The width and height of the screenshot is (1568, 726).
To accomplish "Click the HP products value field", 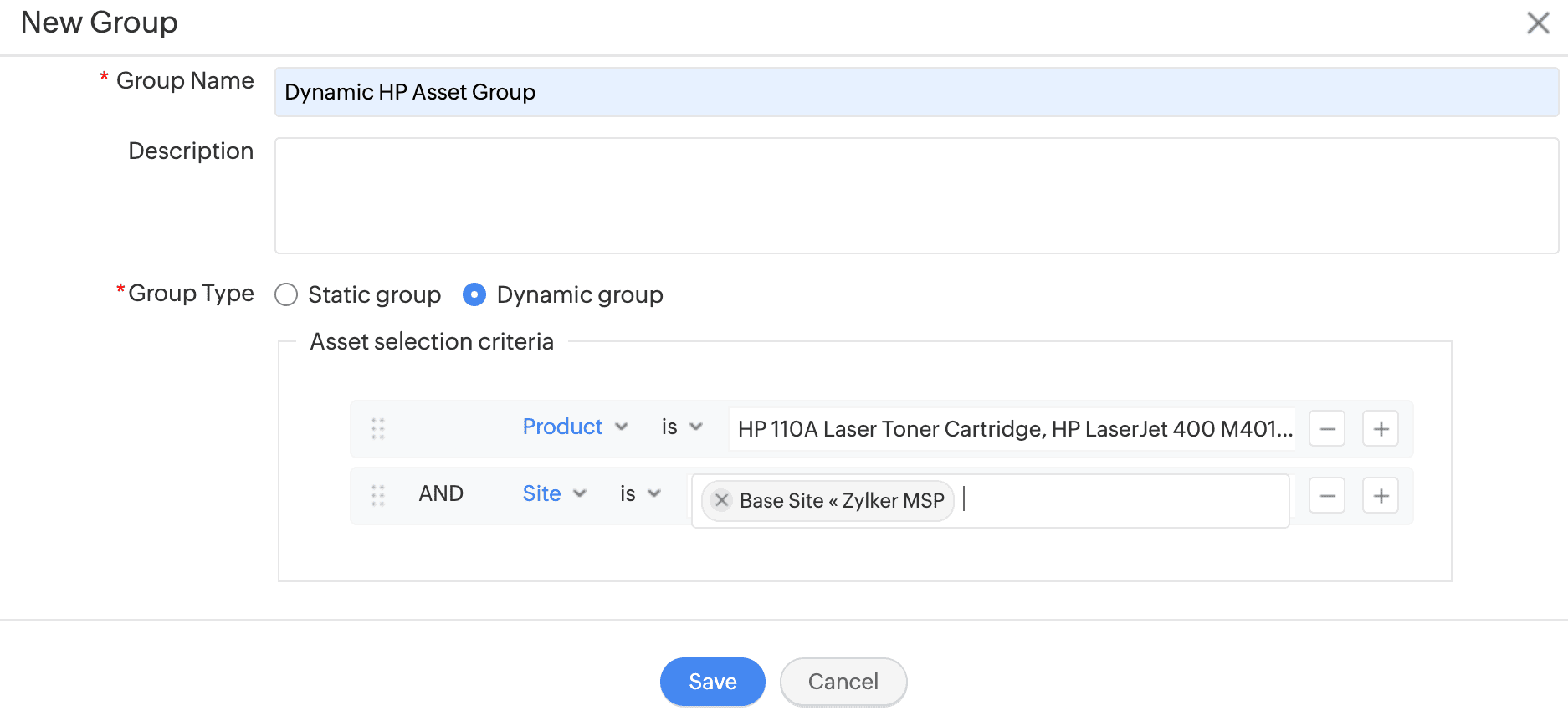I will click(x=1012, y=429).
